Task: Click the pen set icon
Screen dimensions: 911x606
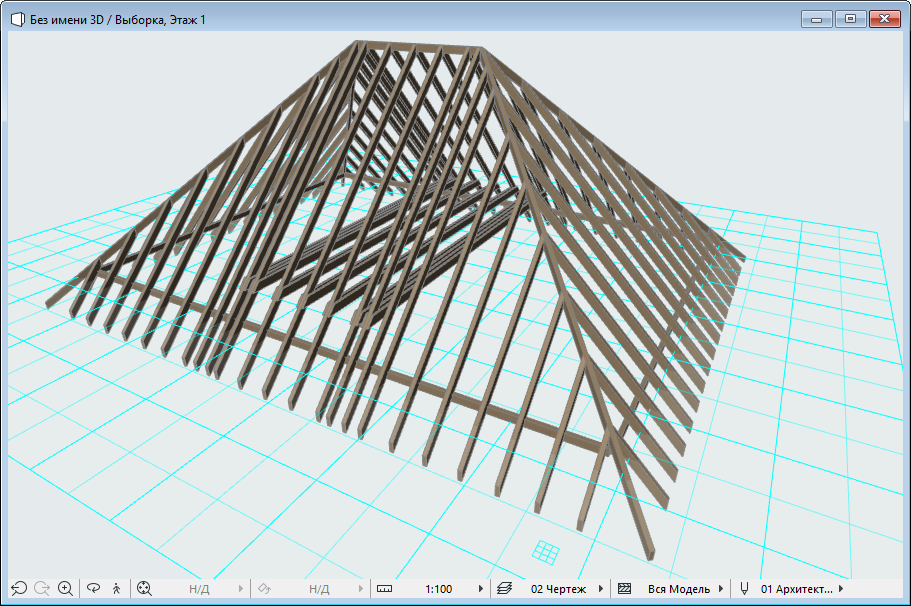Action: click(x=743, y=589)
